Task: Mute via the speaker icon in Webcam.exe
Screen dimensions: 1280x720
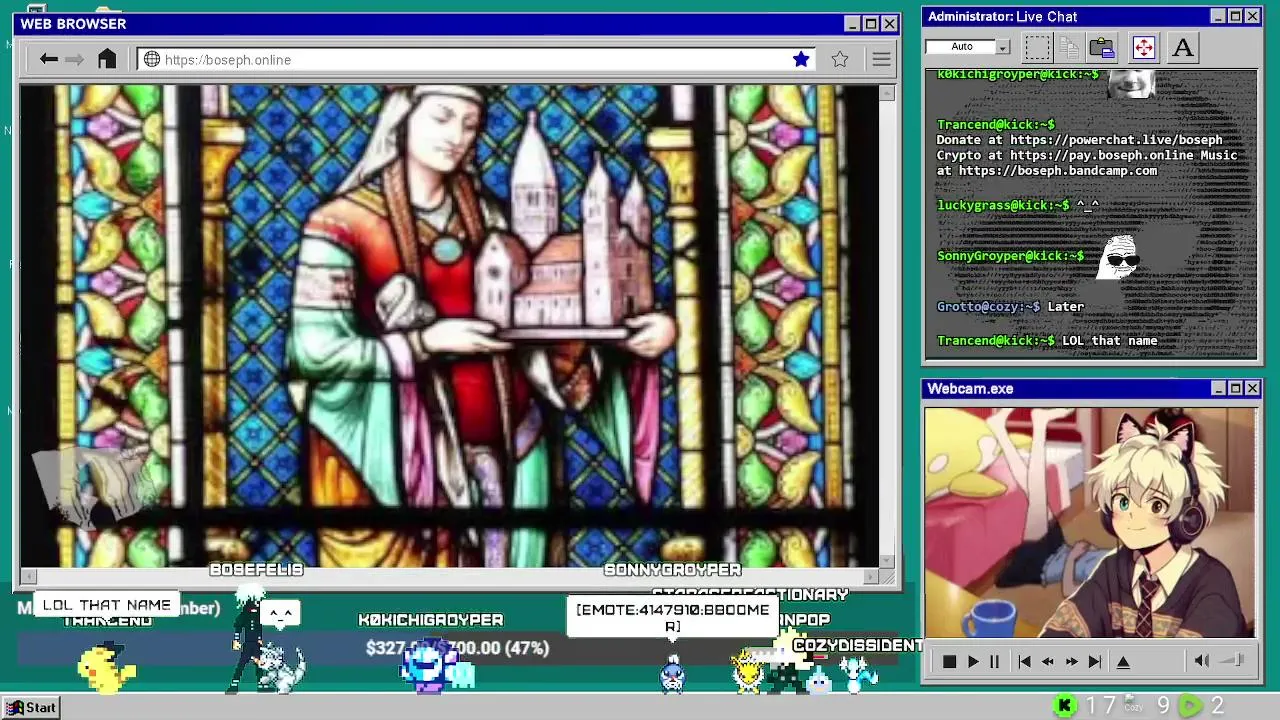Action: pos(1202,660)
